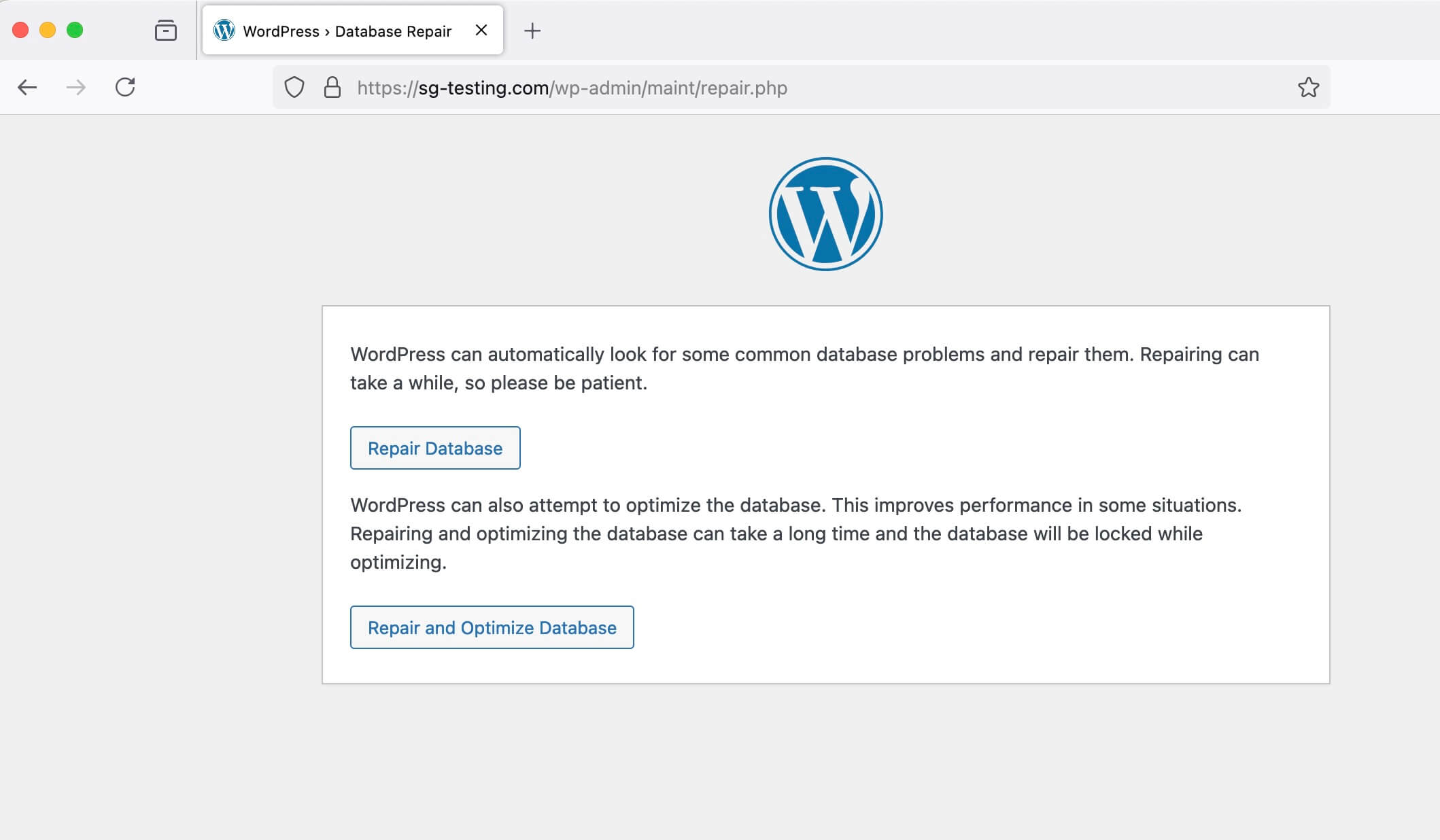Screen dimensions: 1440x840
Task: Open a new tab with the plus icon
Action: [x=532, y=31]
